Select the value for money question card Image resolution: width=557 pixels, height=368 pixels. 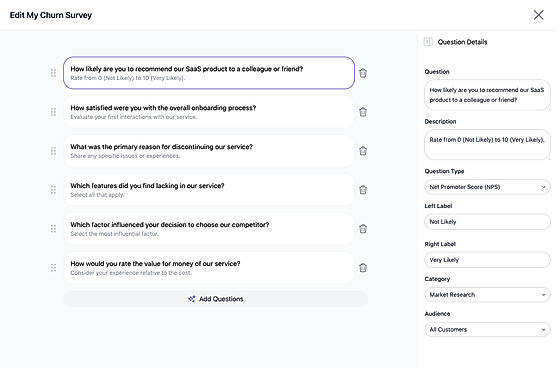(x=209, y=268)
